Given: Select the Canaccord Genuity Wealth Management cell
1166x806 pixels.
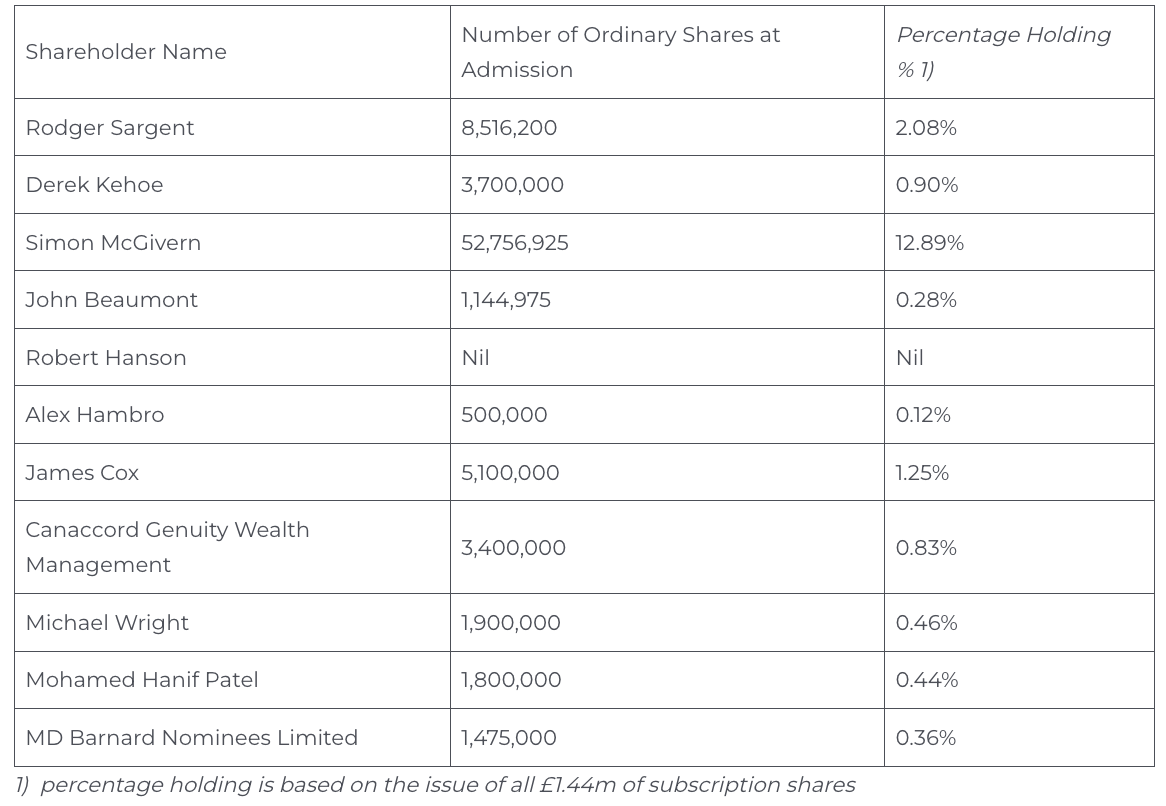Looking at the screenshot, I should [x=167, y=547].
